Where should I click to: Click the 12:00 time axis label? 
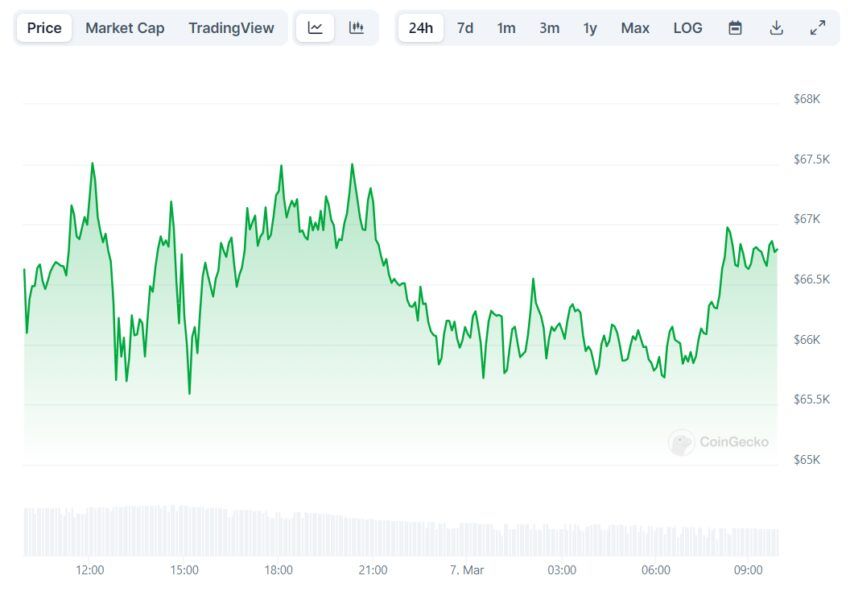click(90, 570)
